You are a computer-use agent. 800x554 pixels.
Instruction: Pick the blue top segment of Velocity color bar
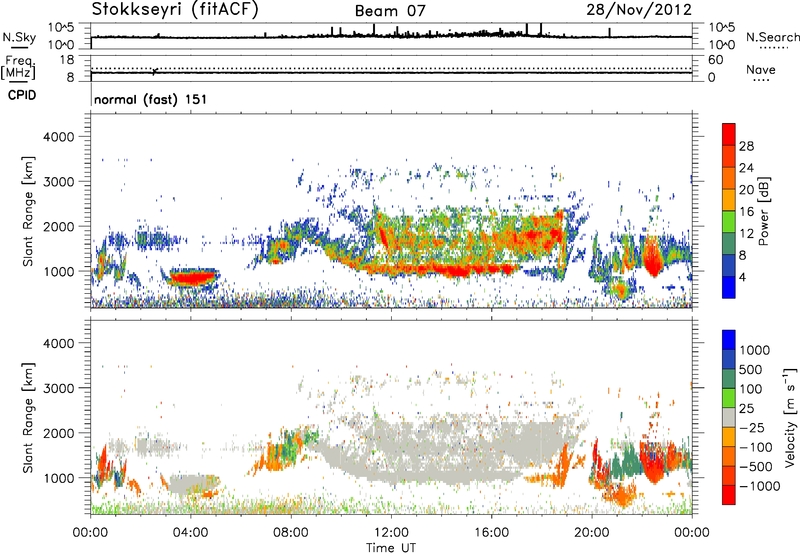pyautogui.click(x=729, y=340)
